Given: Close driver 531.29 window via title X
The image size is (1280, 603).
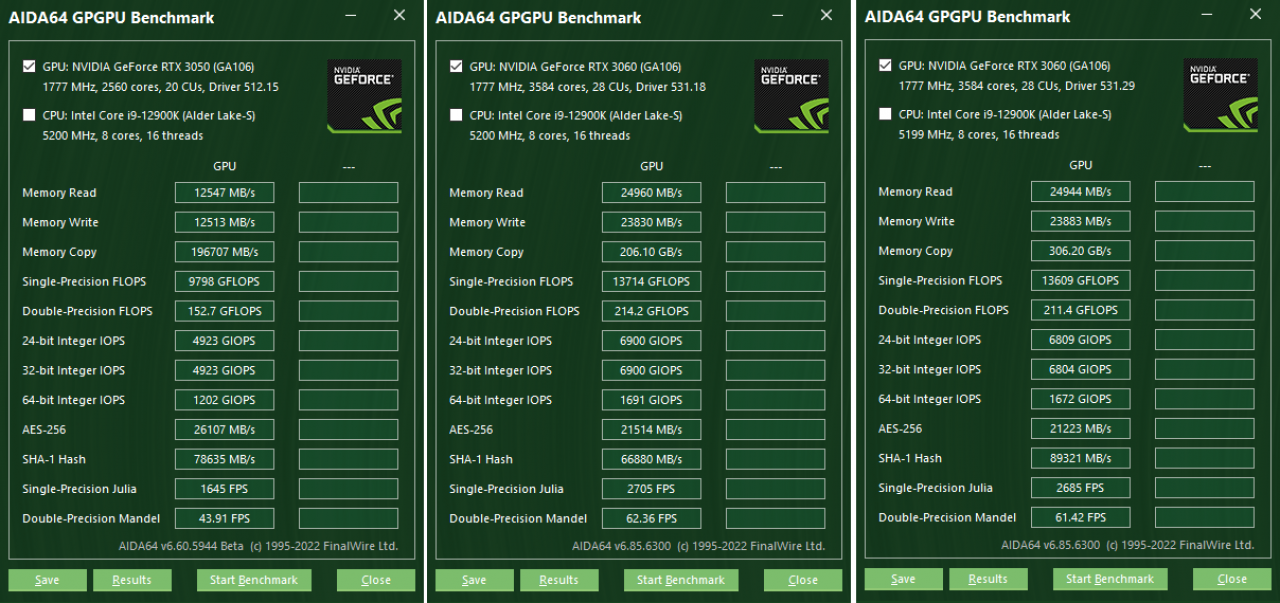Looking at the screenshot, I should 1255,15.
